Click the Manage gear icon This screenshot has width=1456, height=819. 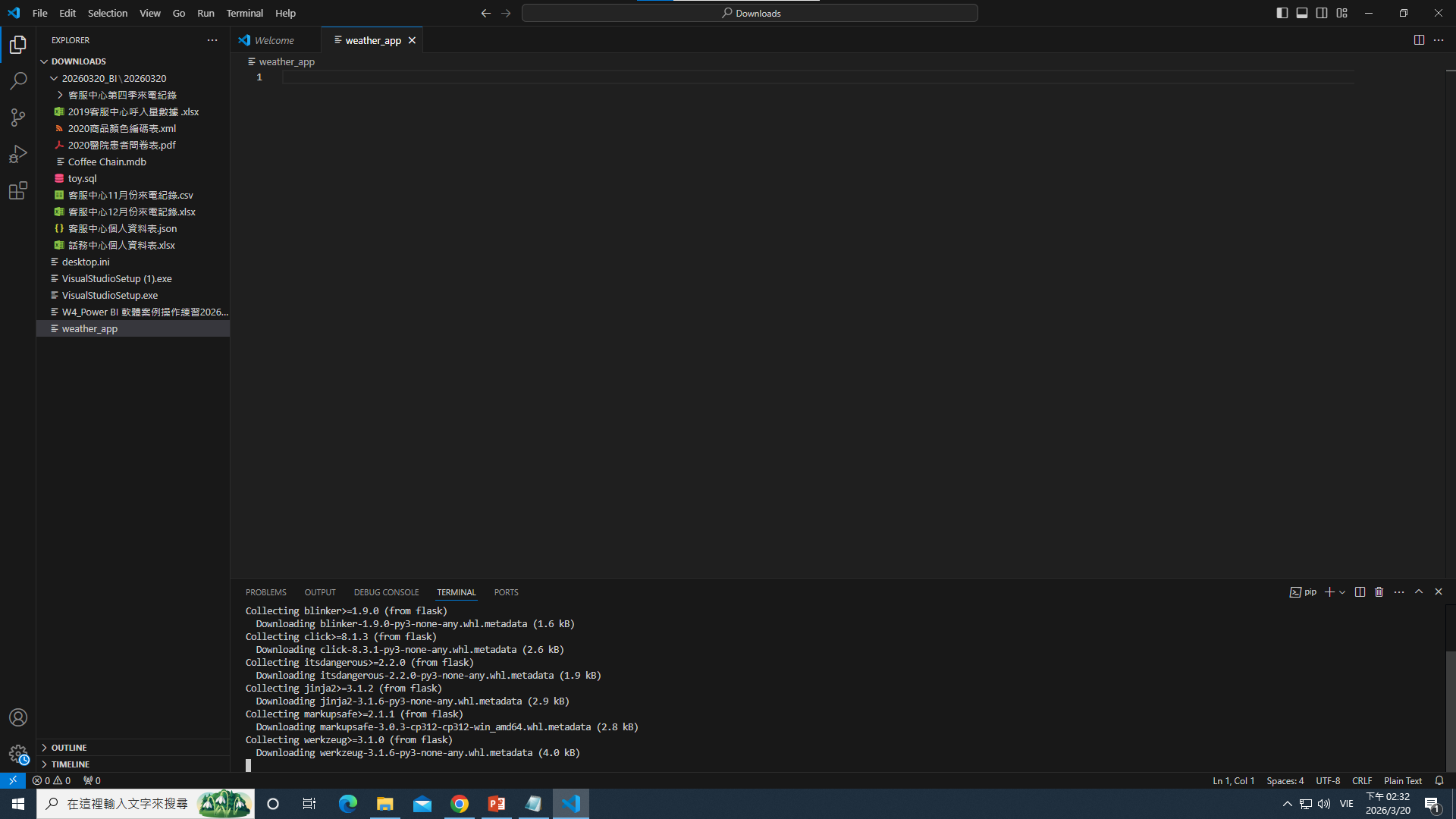pyautogui.click(x=18, y=754)
